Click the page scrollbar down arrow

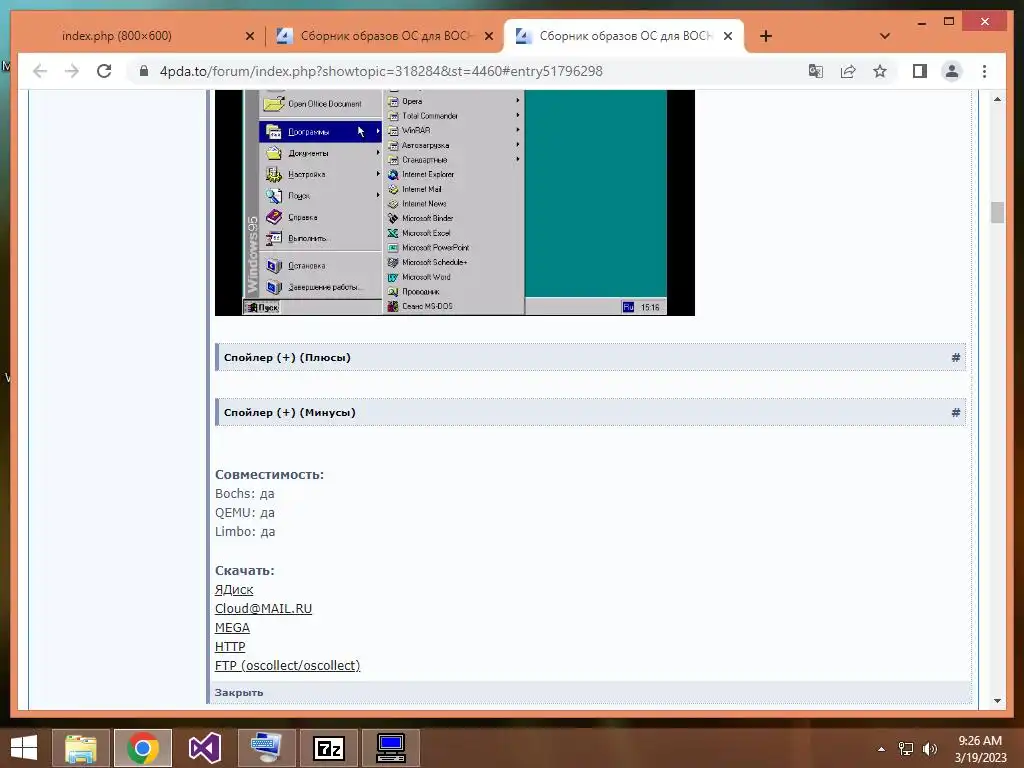point(997,701)
